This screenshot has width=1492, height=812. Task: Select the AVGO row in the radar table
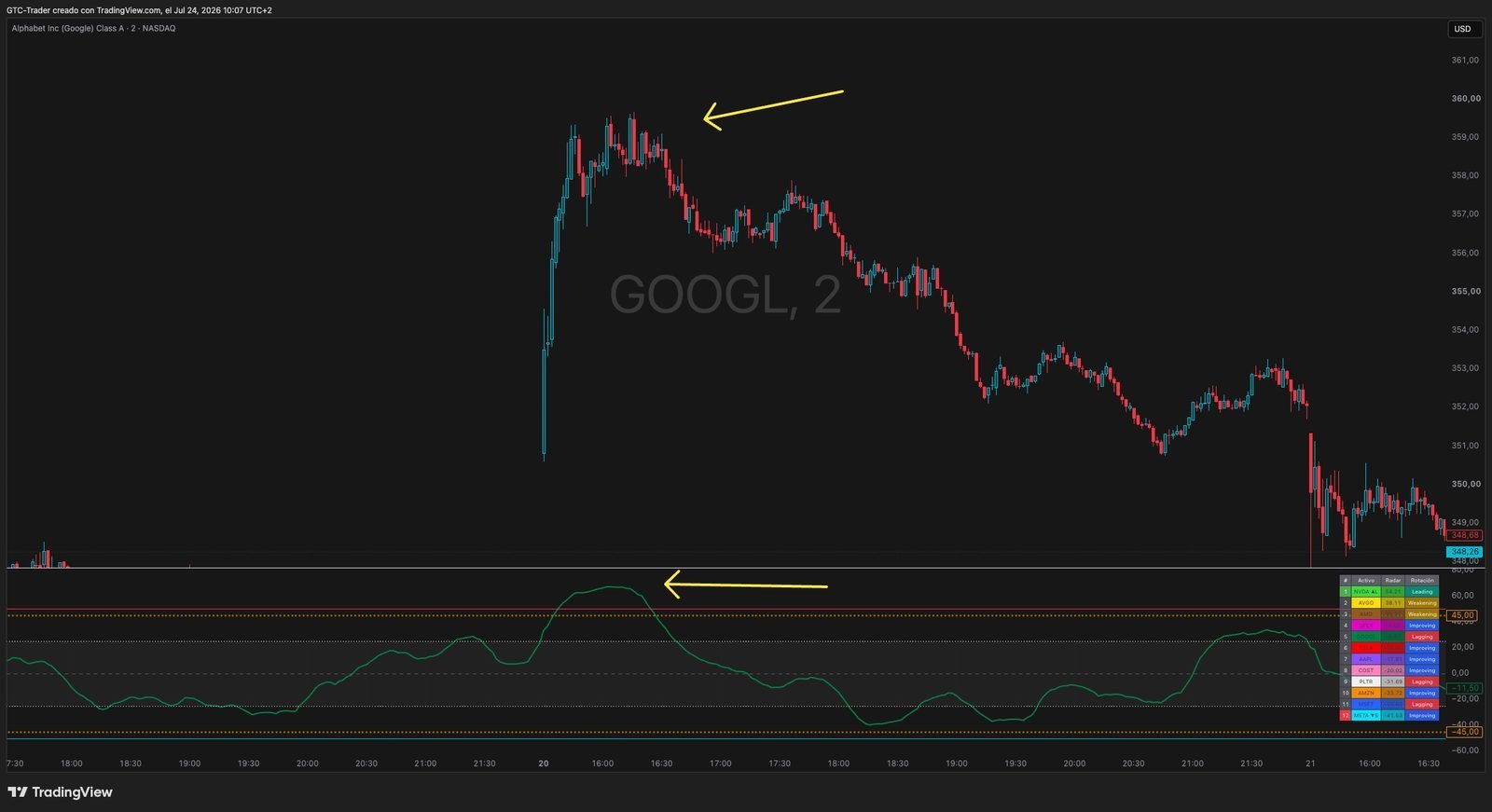click(1389, 603)
